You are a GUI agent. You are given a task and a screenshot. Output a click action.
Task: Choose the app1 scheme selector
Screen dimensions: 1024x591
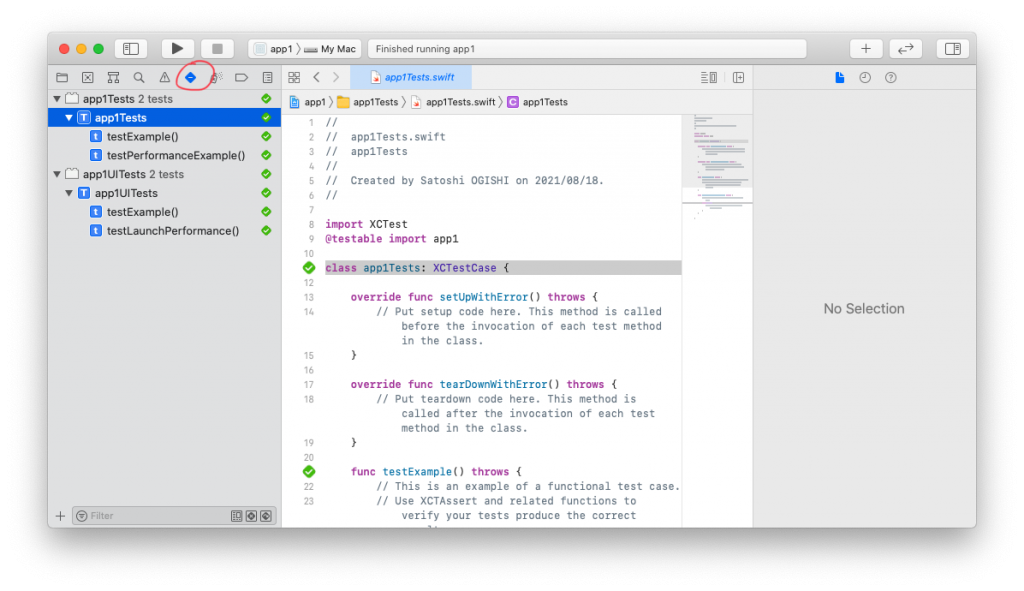click(274, 49)
